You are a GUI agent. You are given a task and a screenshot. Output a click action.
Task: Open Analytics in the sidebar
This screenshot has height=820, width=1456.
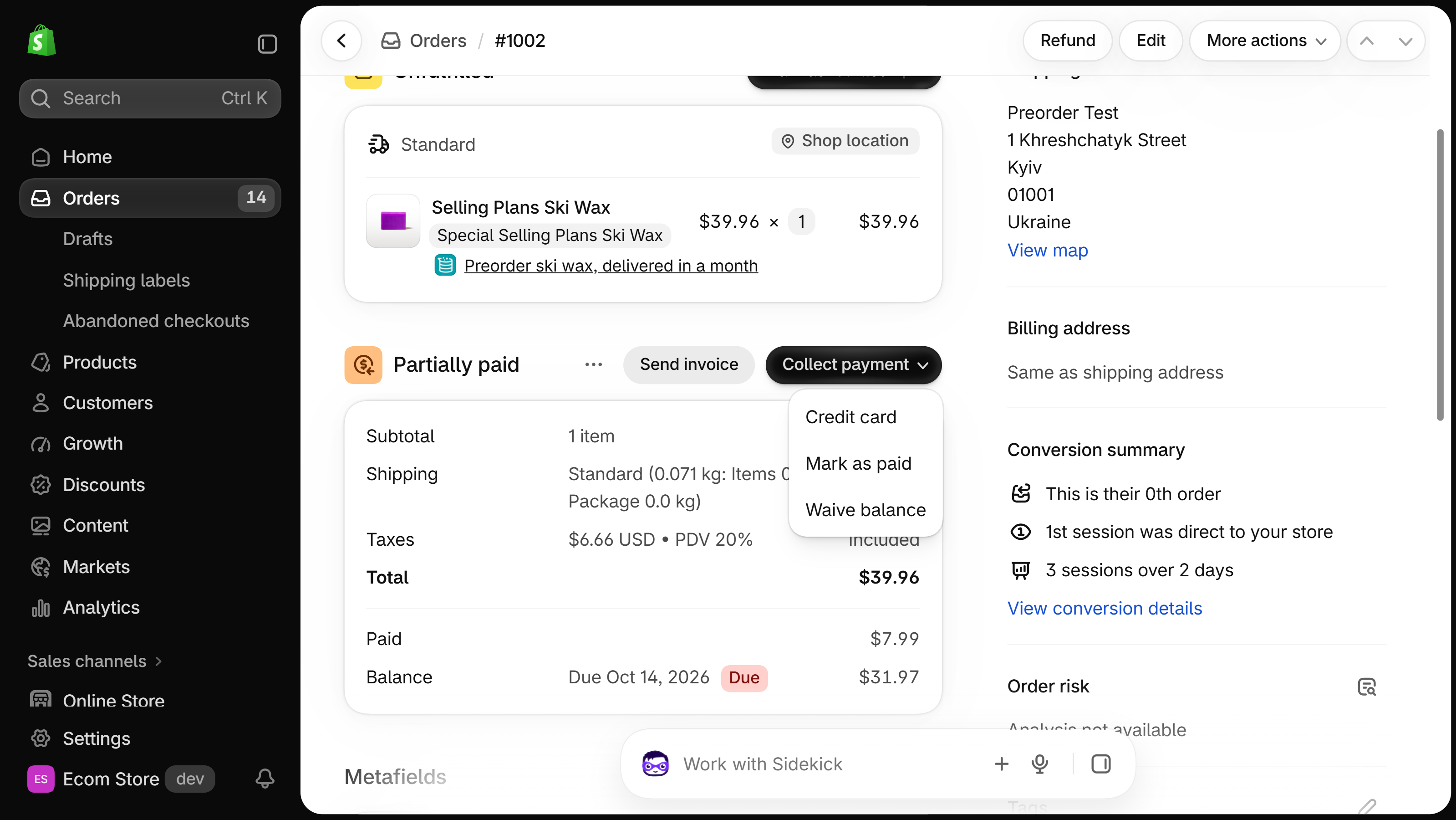tap(150, 607)
